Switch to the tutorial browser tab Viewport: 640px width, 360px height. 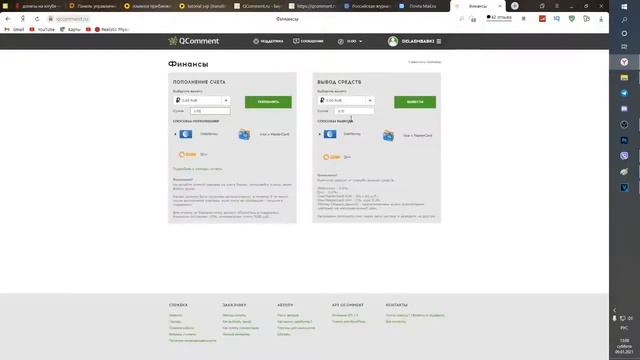202,6
